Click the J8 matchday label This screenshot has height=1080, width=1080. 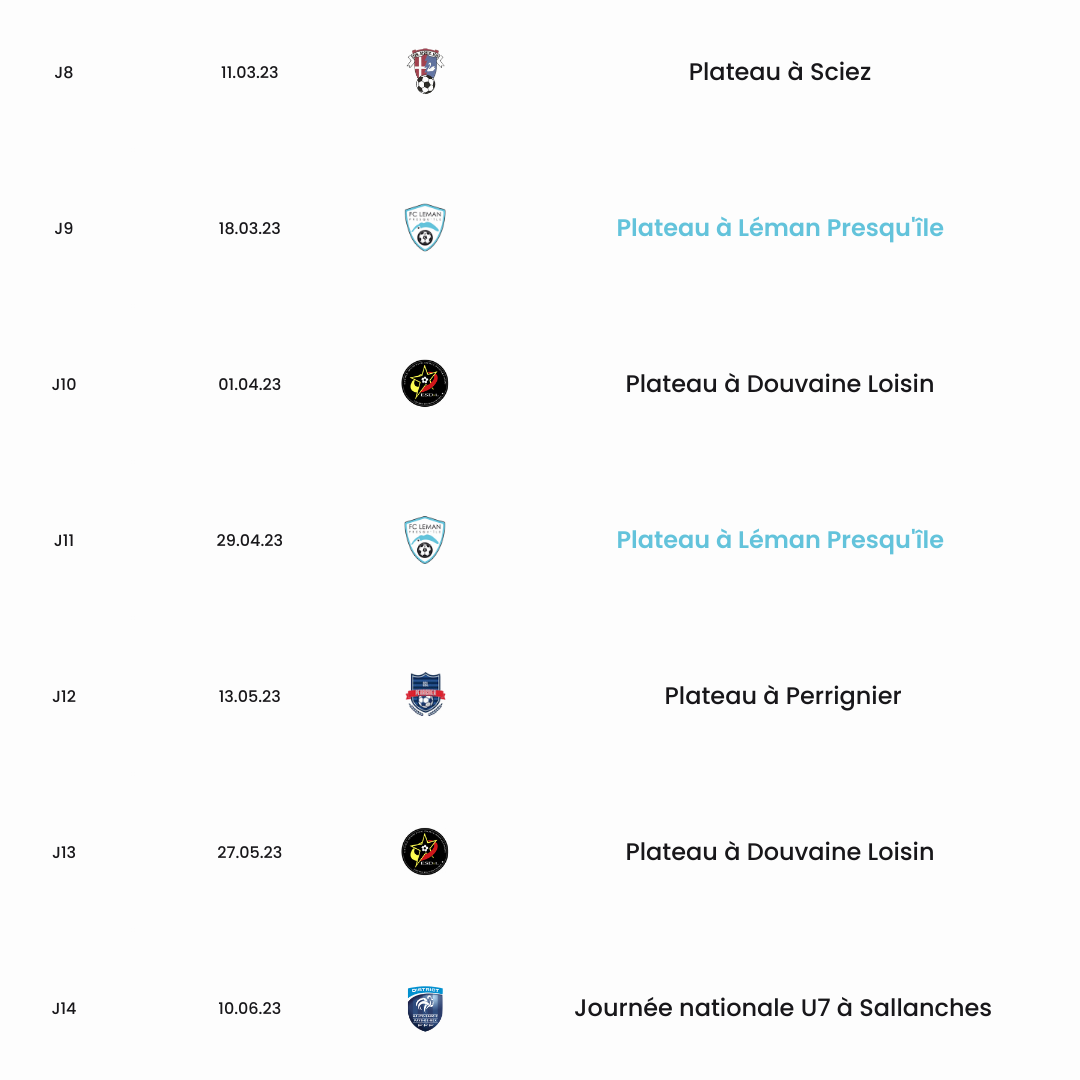(64, 72)
